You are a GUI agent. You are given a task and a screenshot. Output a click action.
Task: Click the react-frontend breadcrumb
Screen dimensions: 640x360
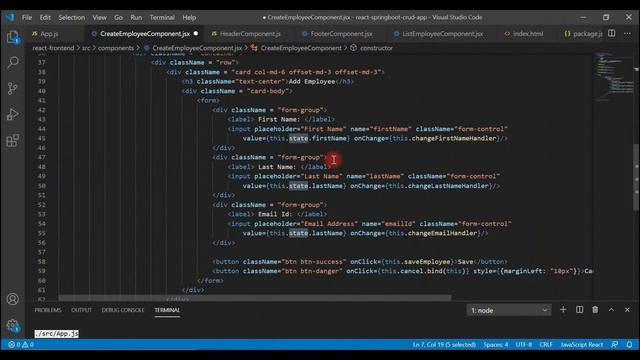53,48
